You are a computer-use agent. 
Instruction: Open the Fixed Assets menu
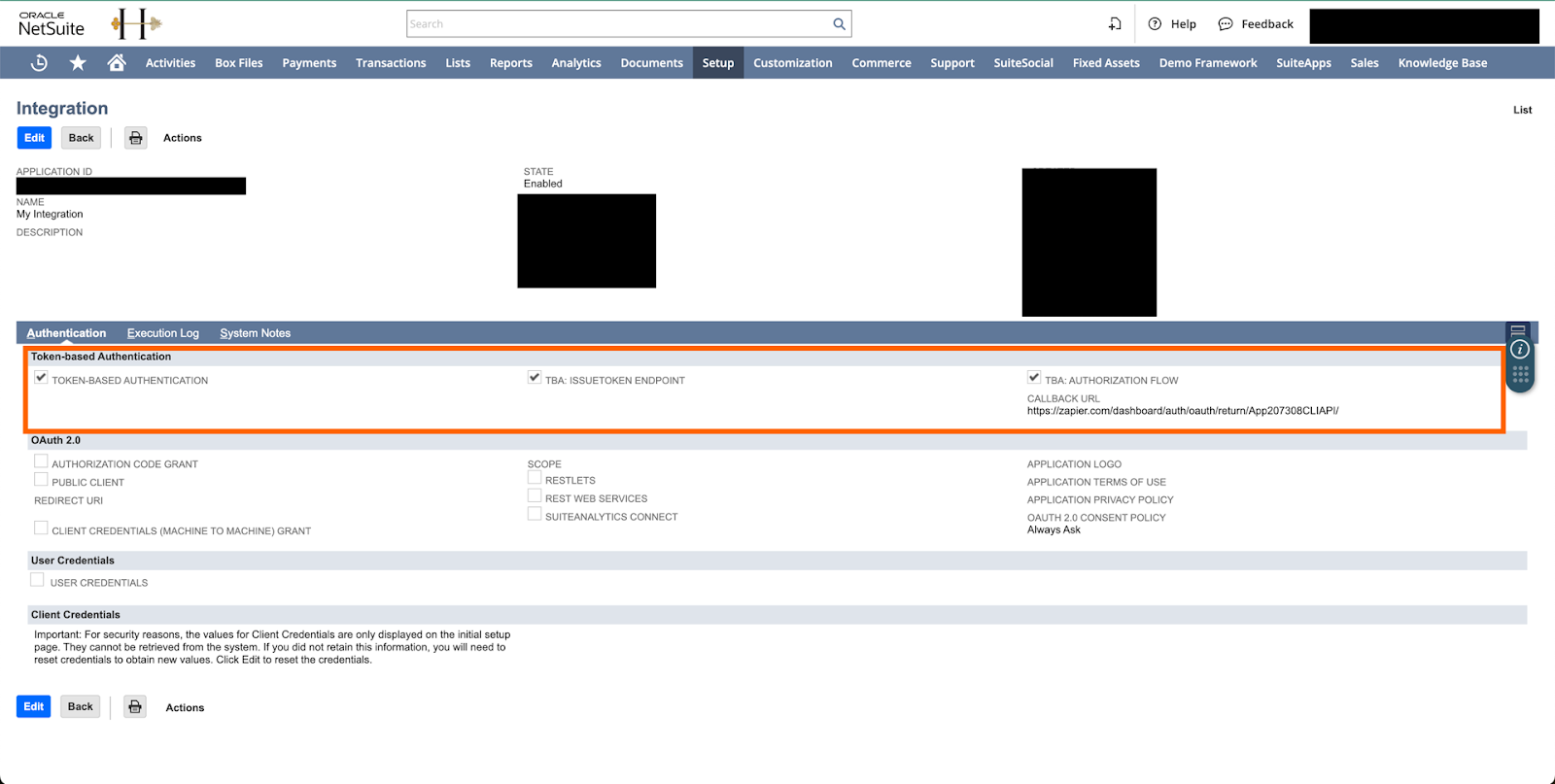(1106, 63)
